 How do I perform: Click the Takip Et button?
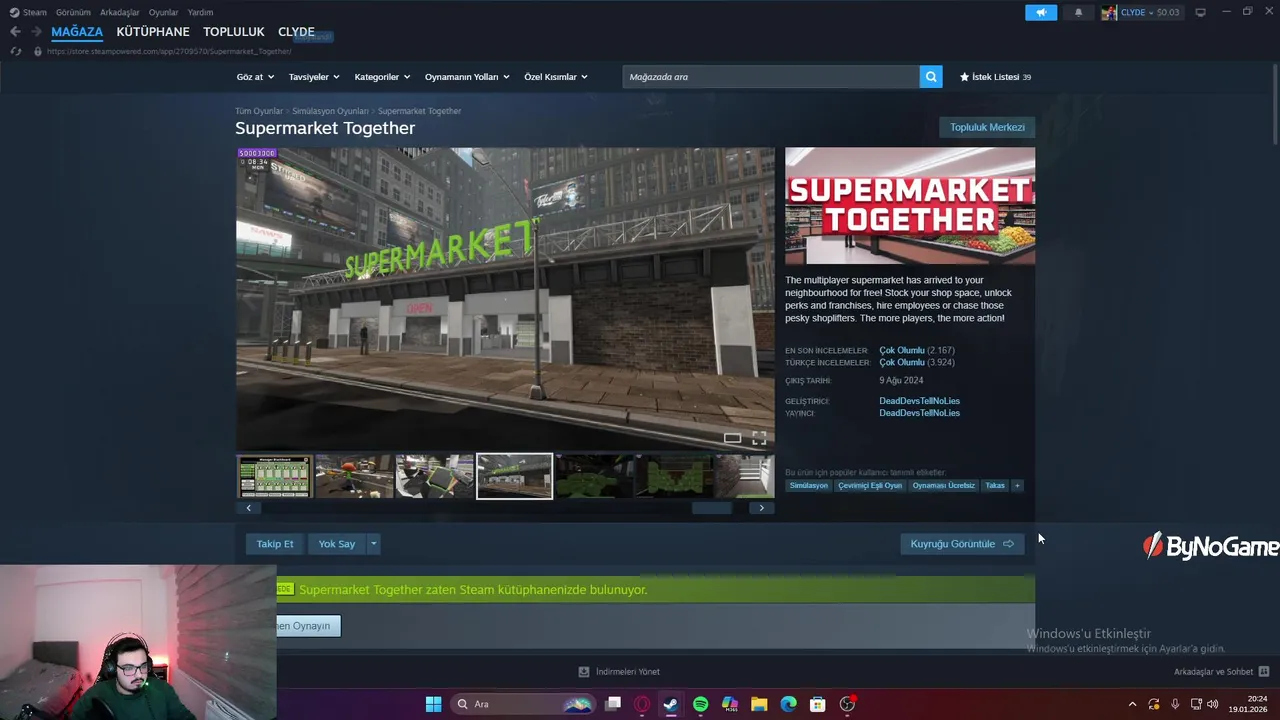click(275, 544)
